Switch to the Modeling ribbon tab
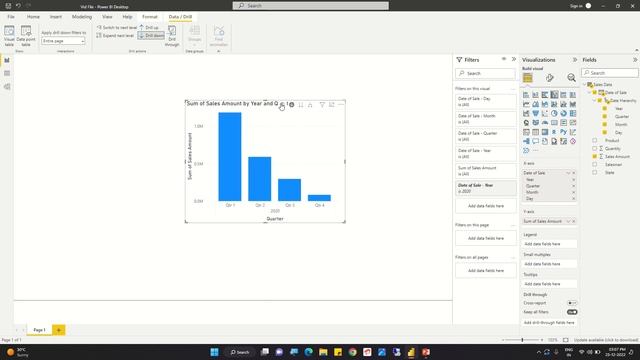Screen dimensions: 640x360 [82, 17]
